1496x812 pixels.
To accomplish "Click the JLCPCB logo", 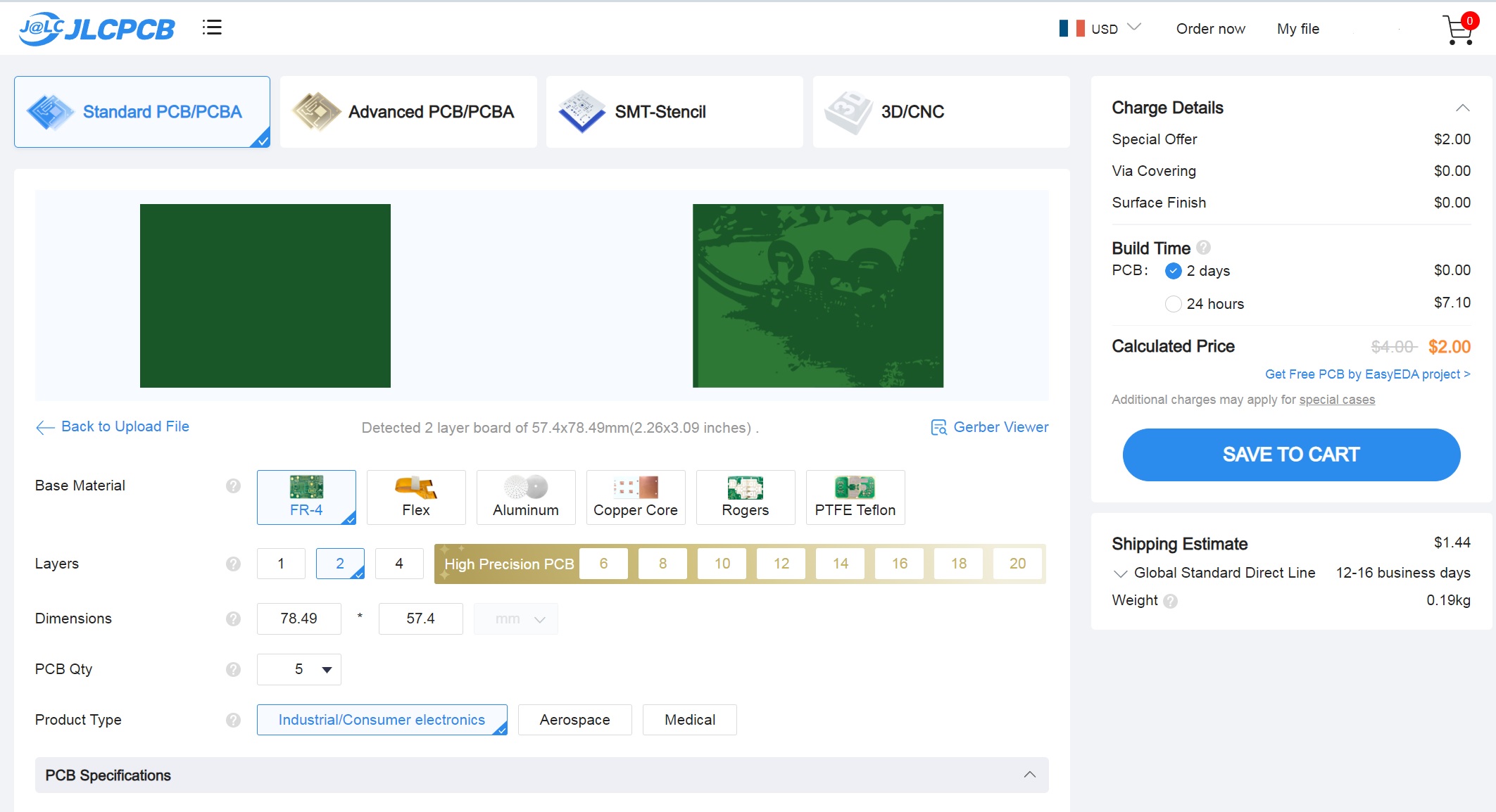I will 97,28.
